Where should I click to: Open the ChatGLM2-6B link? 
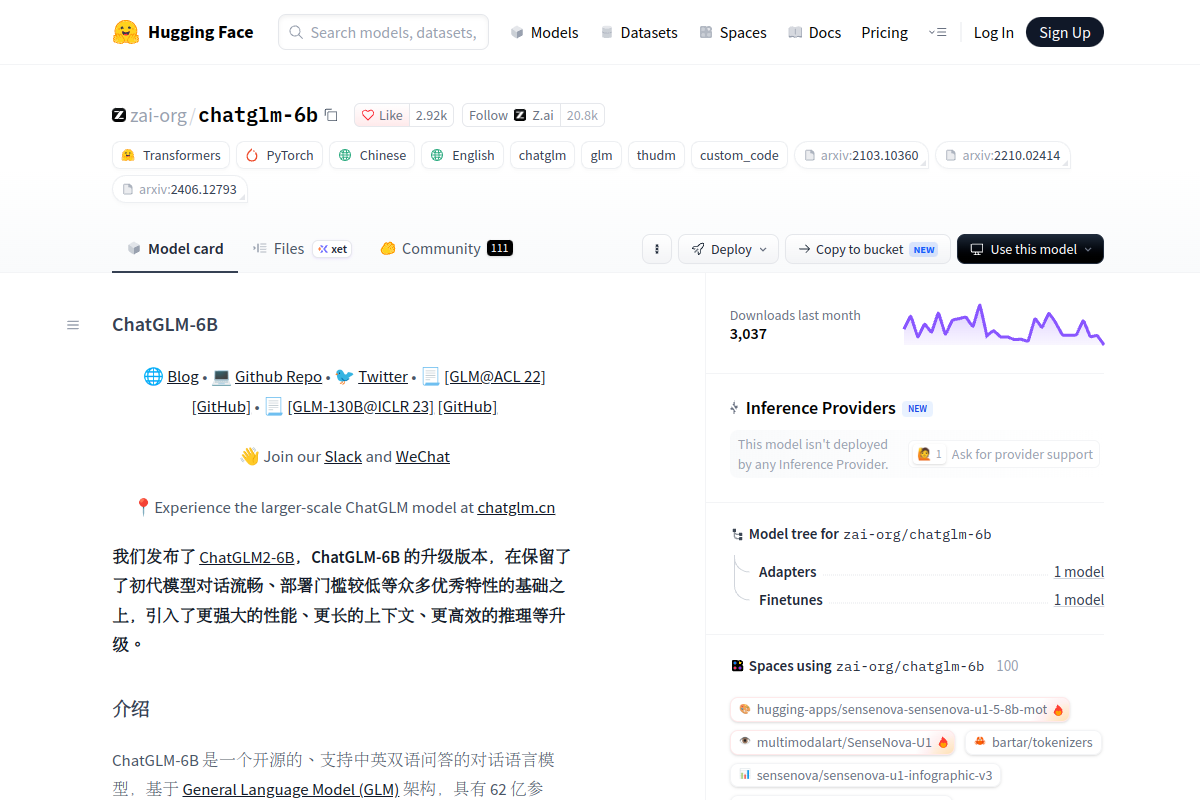coord(247,557)
